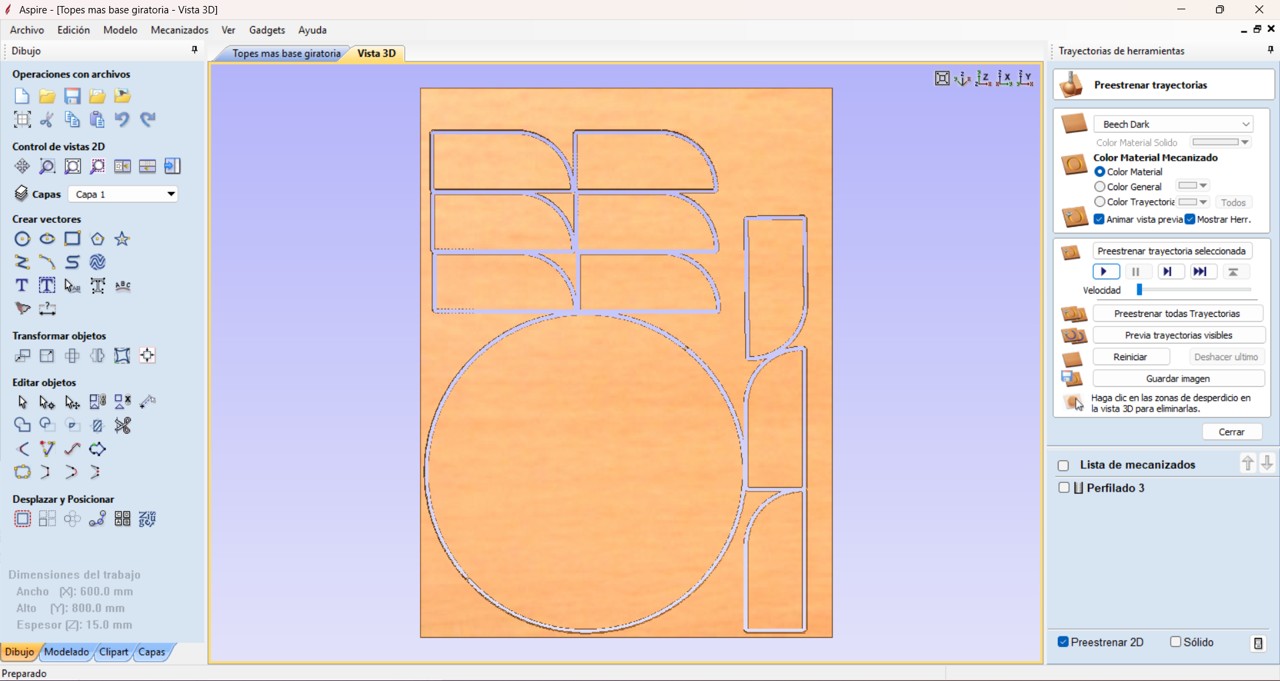The image size is (1280, 681).
Task: Switch to the Topes mas base giratoria tab
Action: coord(286,53)
